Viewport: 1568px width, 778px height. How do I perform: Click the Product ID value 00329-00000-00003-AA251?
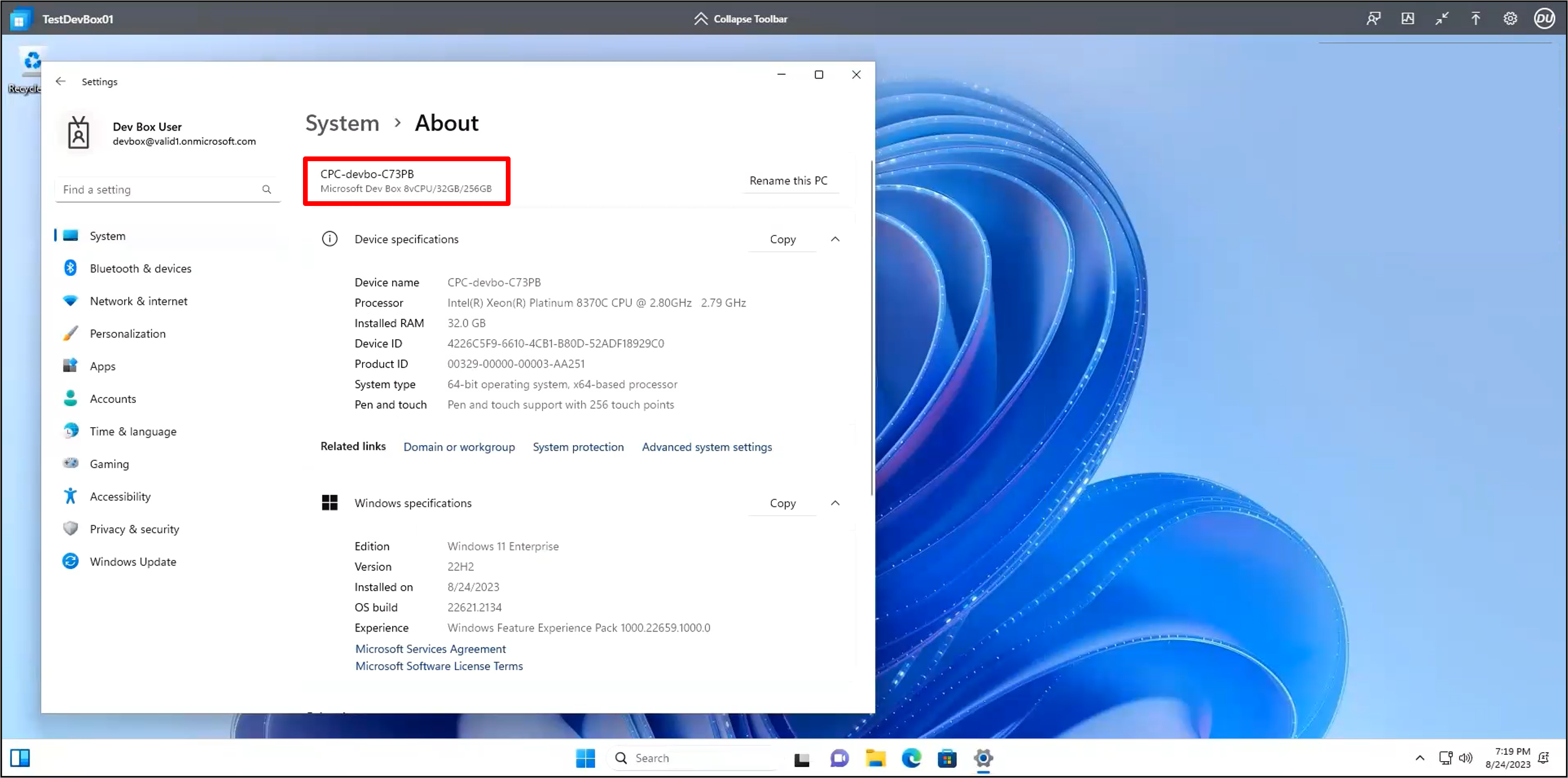516,364
